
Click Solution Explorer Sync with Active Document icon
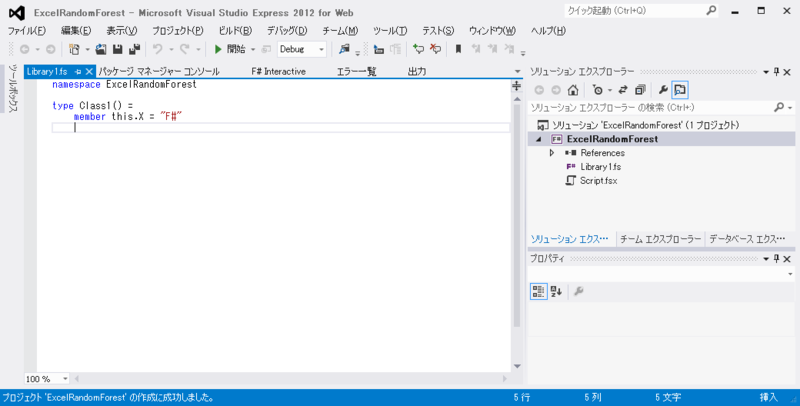623,90
